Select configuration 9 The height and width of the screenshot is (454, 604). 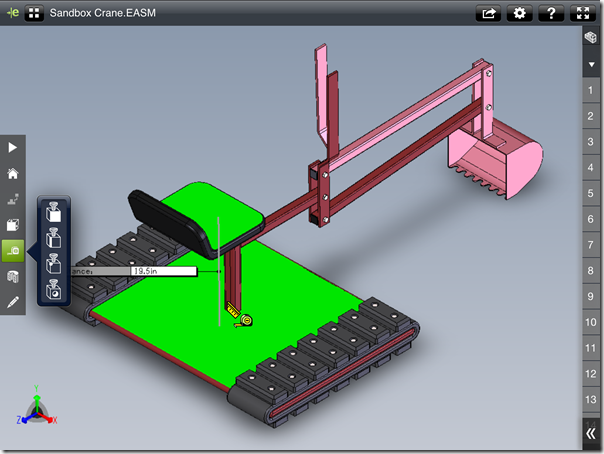coord(591,297)
